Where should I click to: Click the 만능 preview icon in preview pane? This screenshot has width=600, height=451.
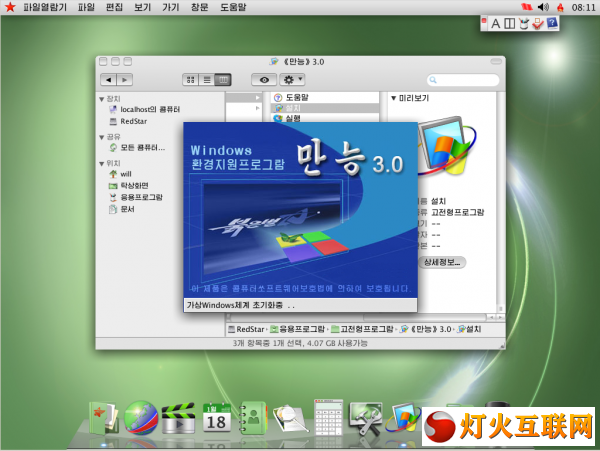447,146
